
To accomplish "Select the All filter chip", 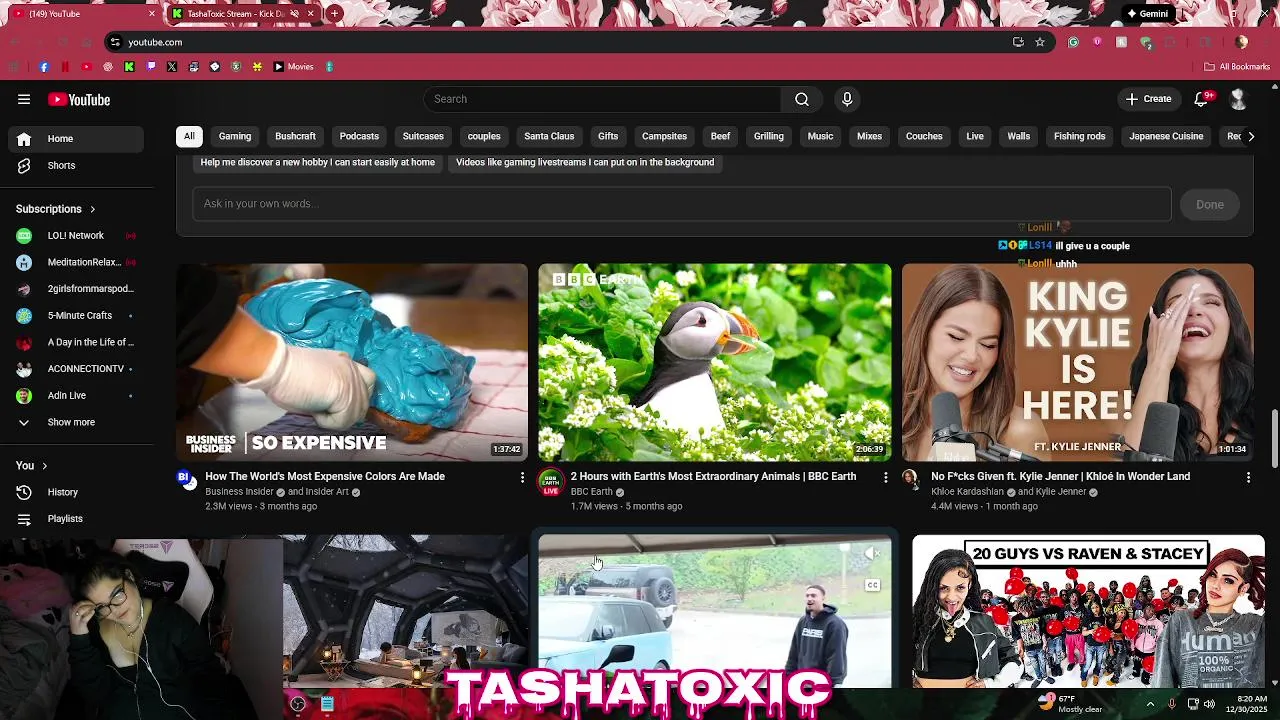I will (x=189, y=136).
